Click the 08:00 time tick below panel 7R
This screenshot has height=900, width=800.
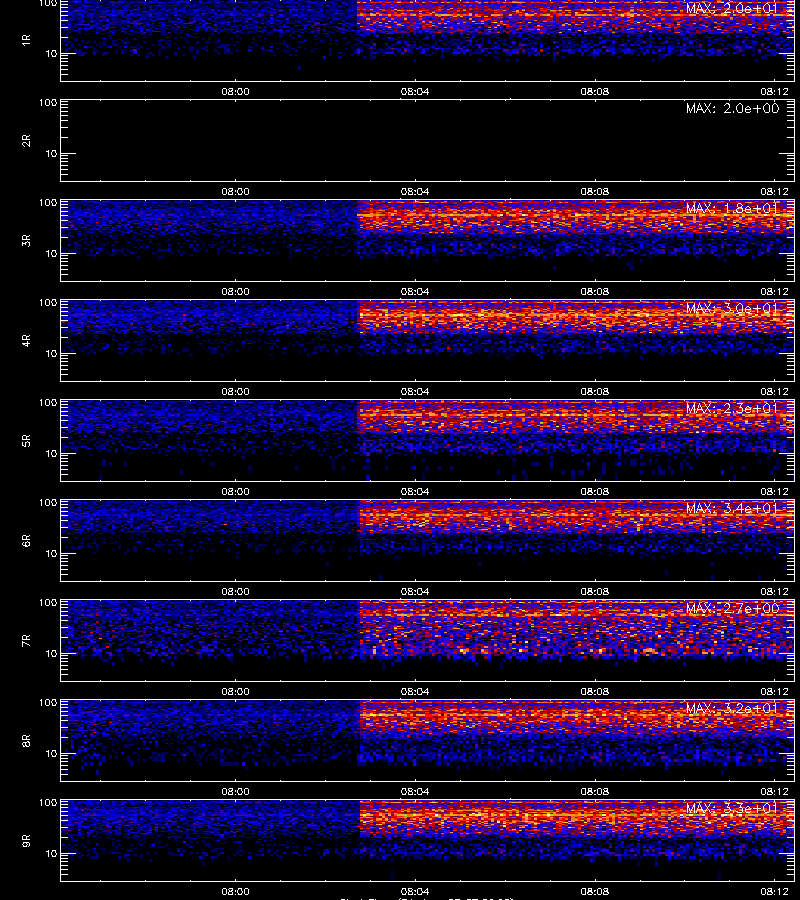pyautogui.click(x=235, y=692)
